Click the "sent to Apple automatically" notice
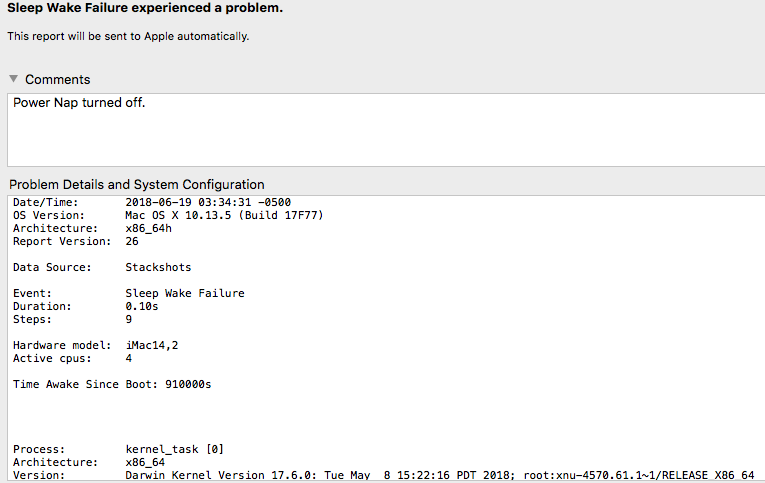Viewport: 765px width, 483px height. (128, 37)
